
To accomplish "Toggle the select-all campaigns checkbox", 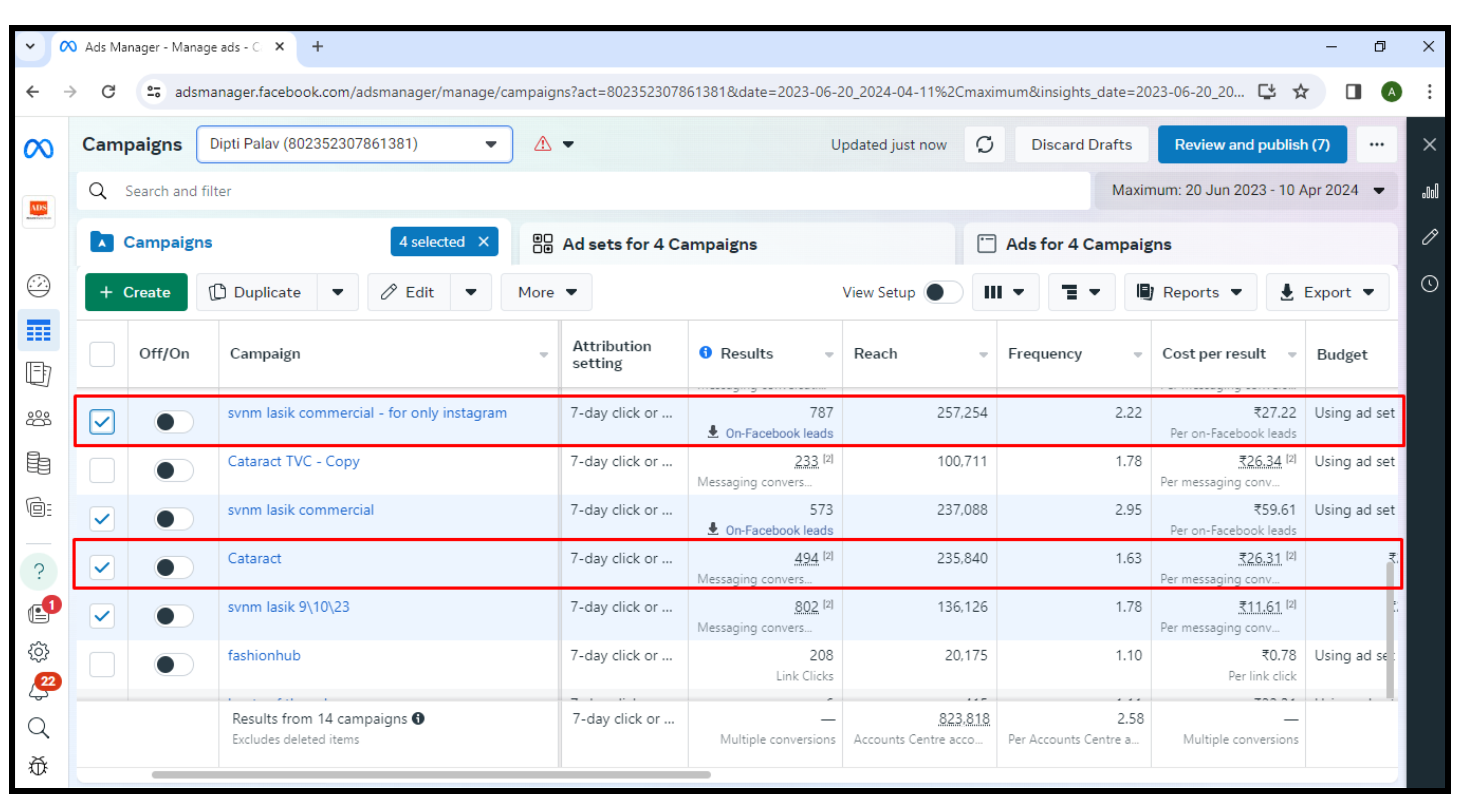I will coord(102,353).
